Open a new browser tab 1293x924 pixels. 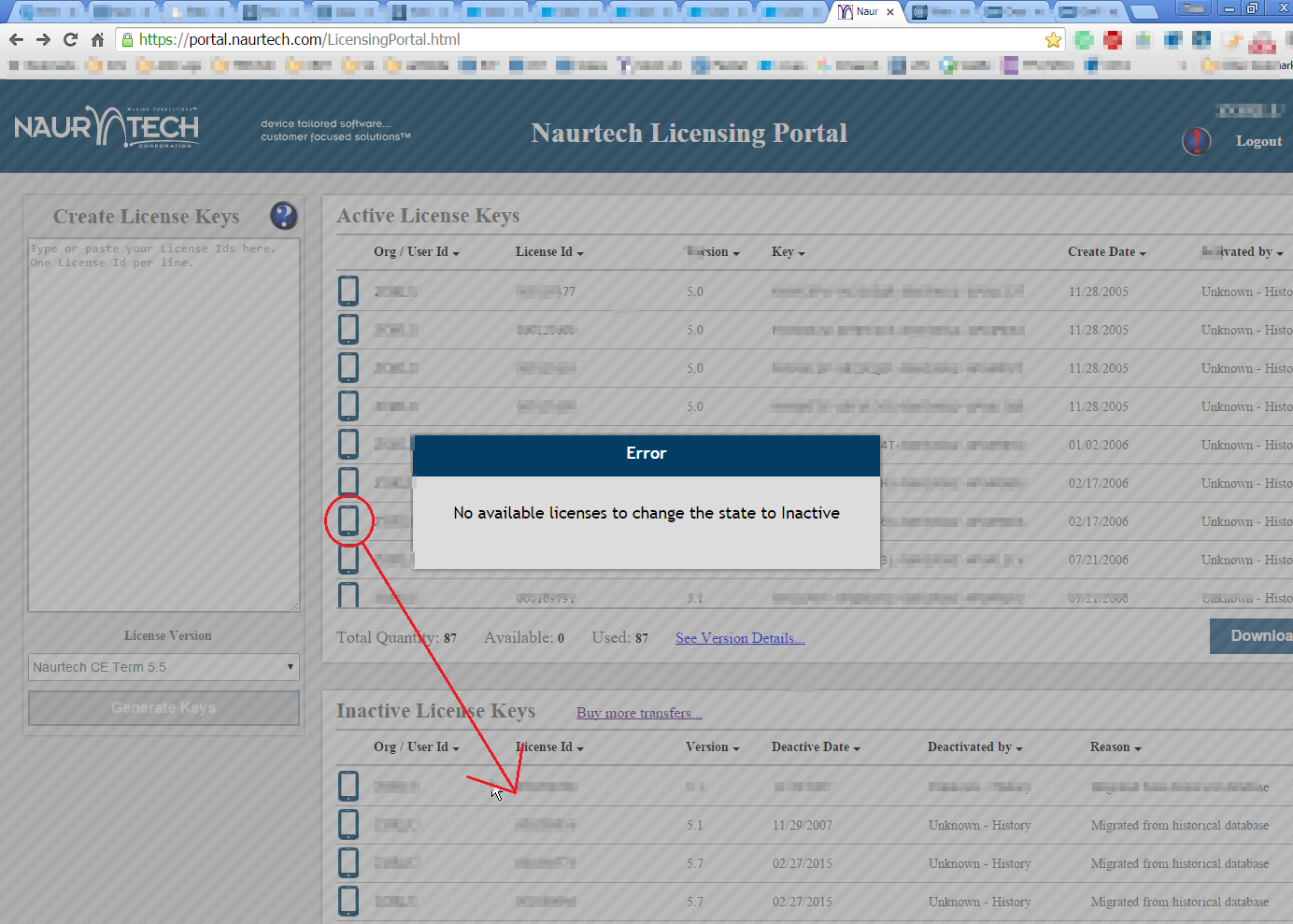pyautogui.click(x=1145, y=12)
